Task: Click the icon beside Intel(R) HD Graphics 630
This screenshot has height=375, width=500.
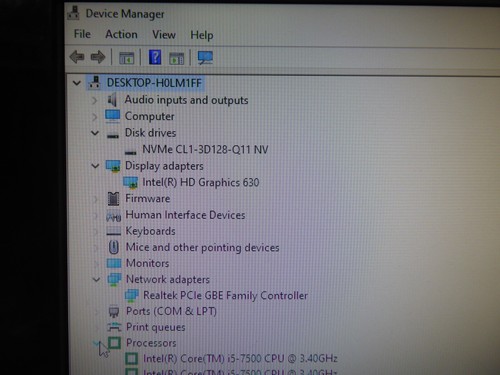Action: [131, 182]
